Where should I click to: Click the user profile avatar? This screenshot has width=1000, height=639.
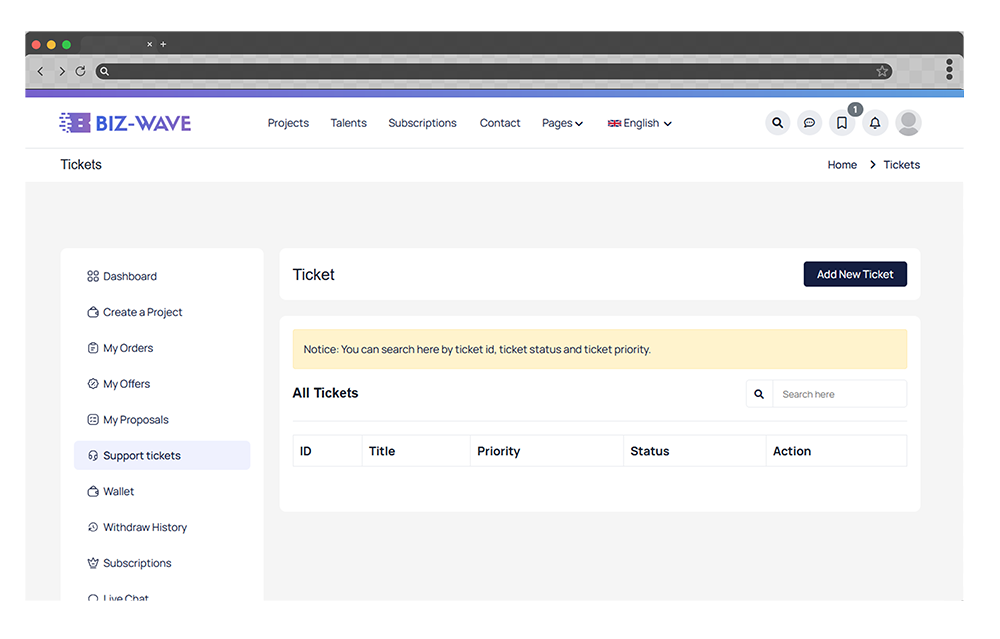[908, 123]
